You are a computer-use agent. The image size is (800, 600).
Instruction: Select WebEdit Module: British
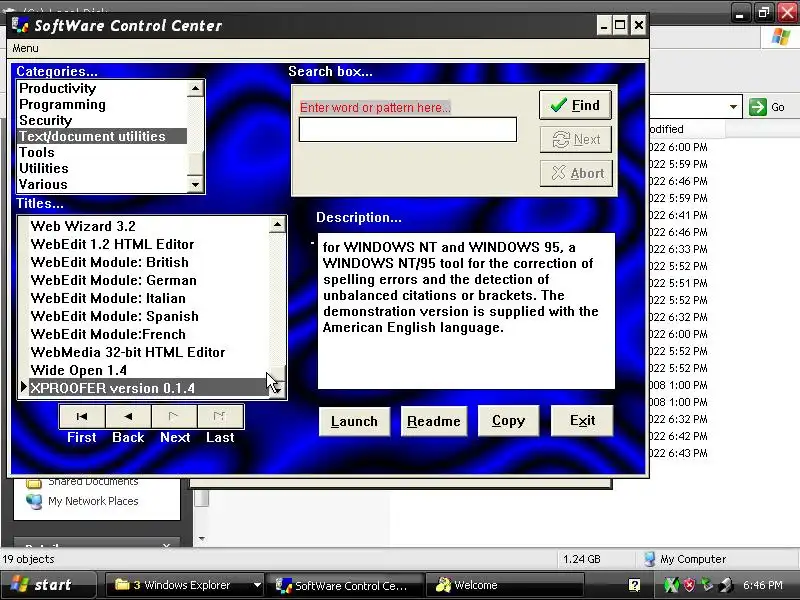point(148,262)
